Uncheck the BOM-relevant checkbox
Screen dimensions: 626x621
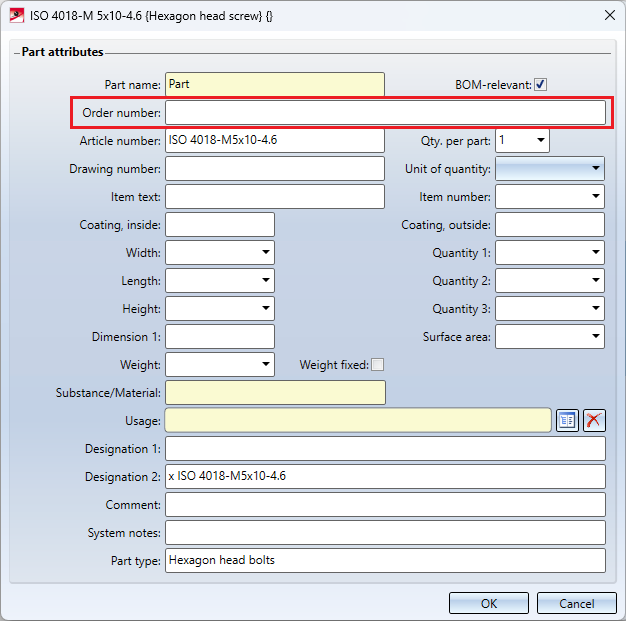[x=541, y=85]
